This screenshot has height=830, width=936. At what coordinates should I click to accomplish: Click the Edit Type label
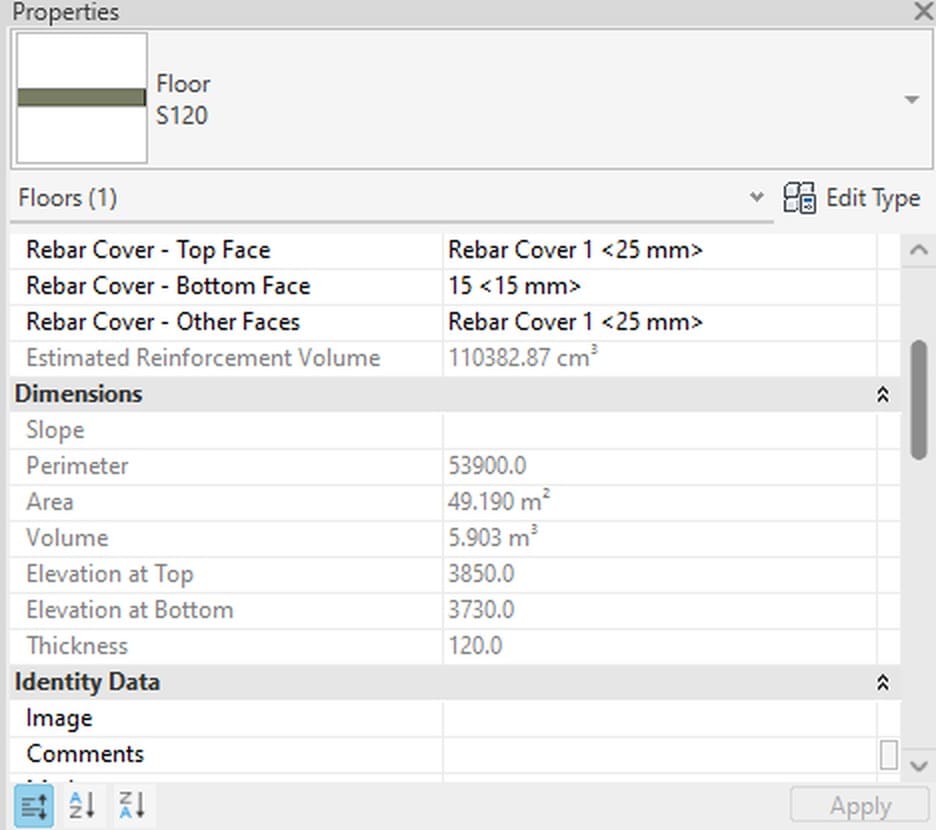point(873,198)
